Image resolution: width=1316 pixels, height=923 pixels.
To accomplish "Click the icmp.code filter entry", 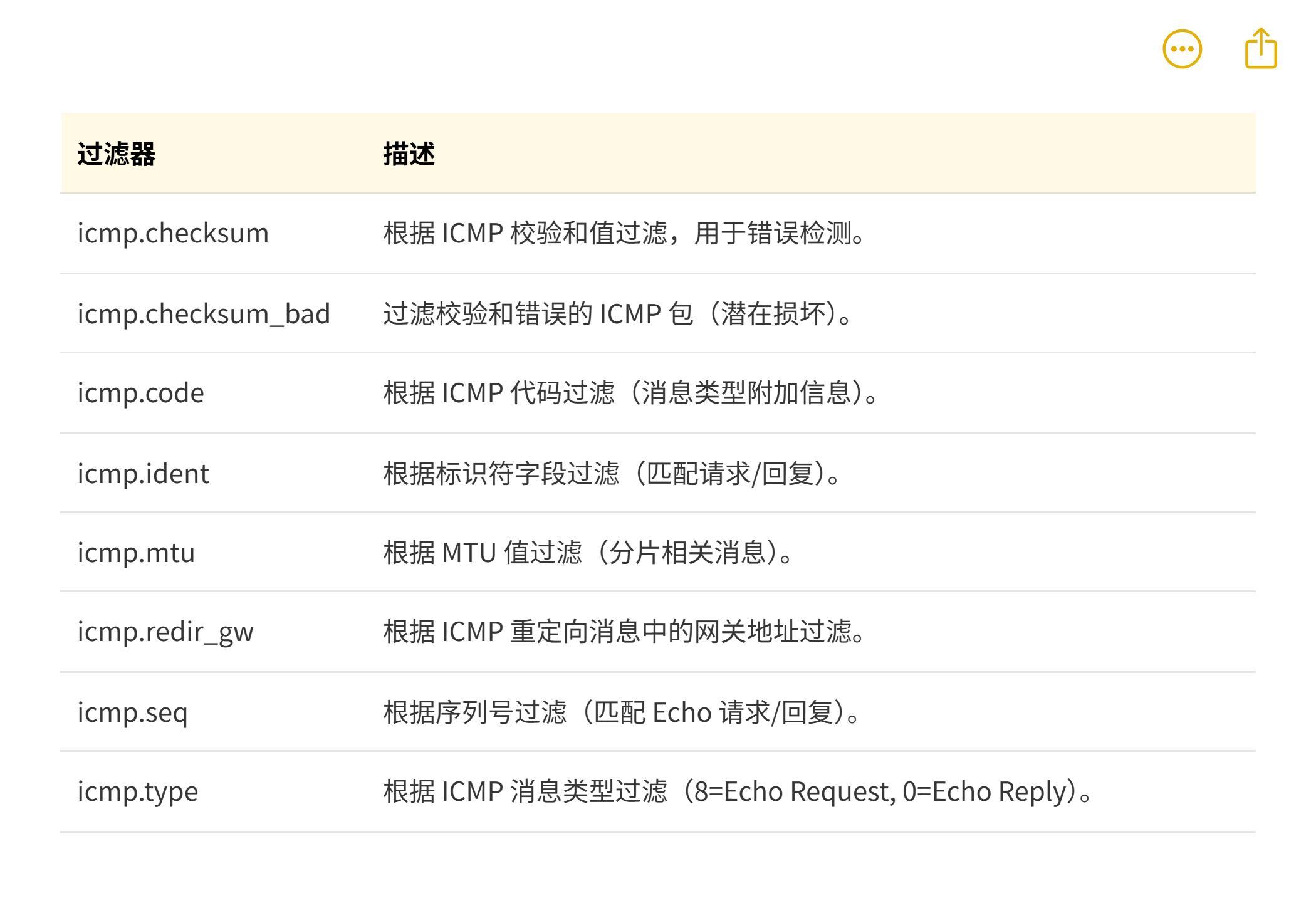I will [x=141, y=393].
